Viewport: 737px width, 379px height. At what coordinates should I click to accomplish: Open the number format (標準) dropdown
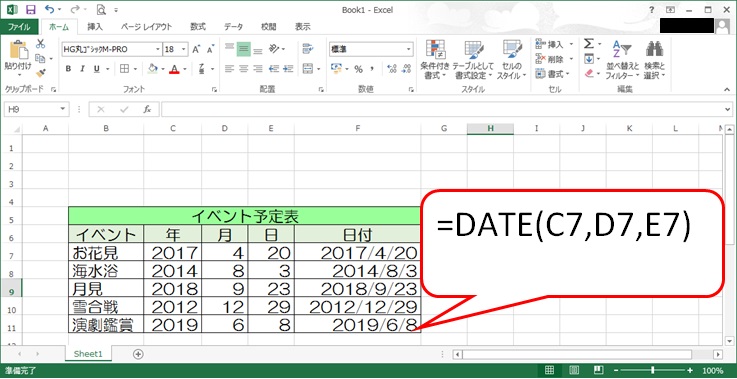[x=408, y=49]
